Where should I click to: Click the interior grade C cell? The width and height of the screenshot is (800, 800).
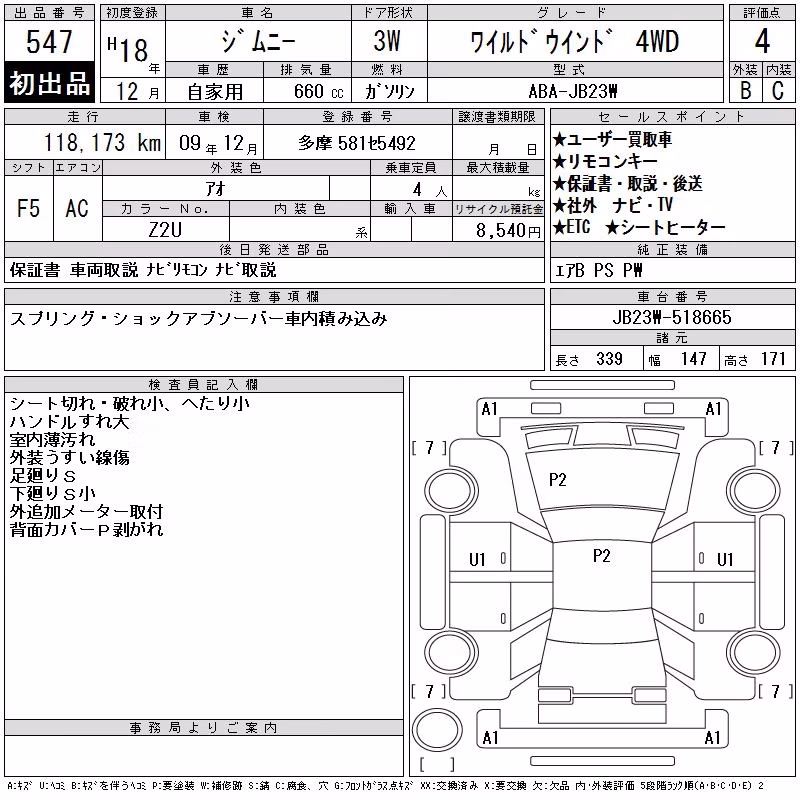click(x=779, y=90)
